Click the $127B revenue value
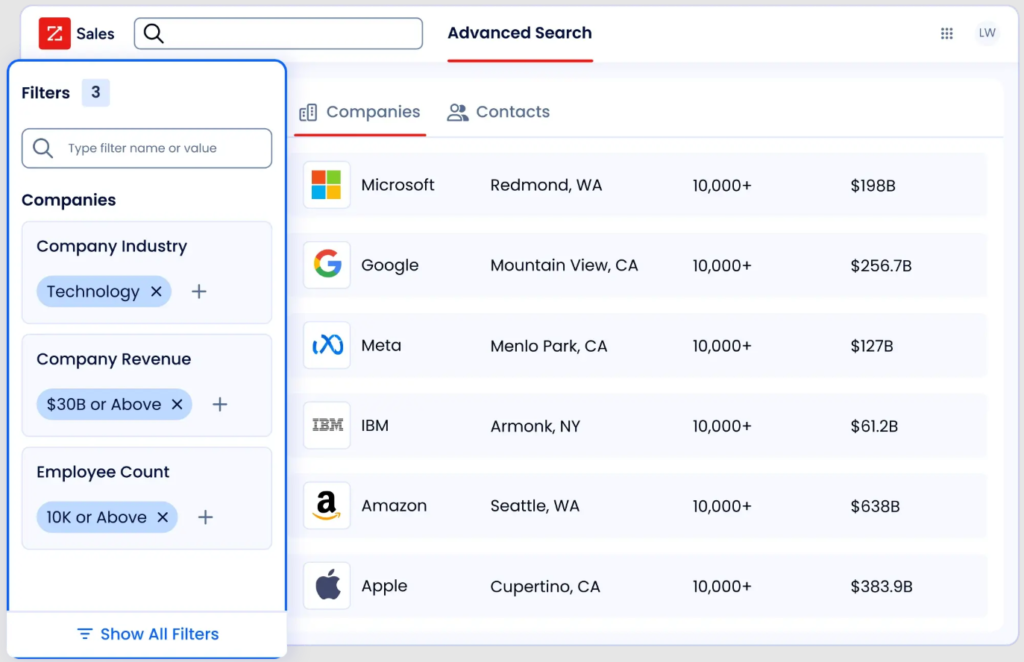 click(x=872, y=346)
